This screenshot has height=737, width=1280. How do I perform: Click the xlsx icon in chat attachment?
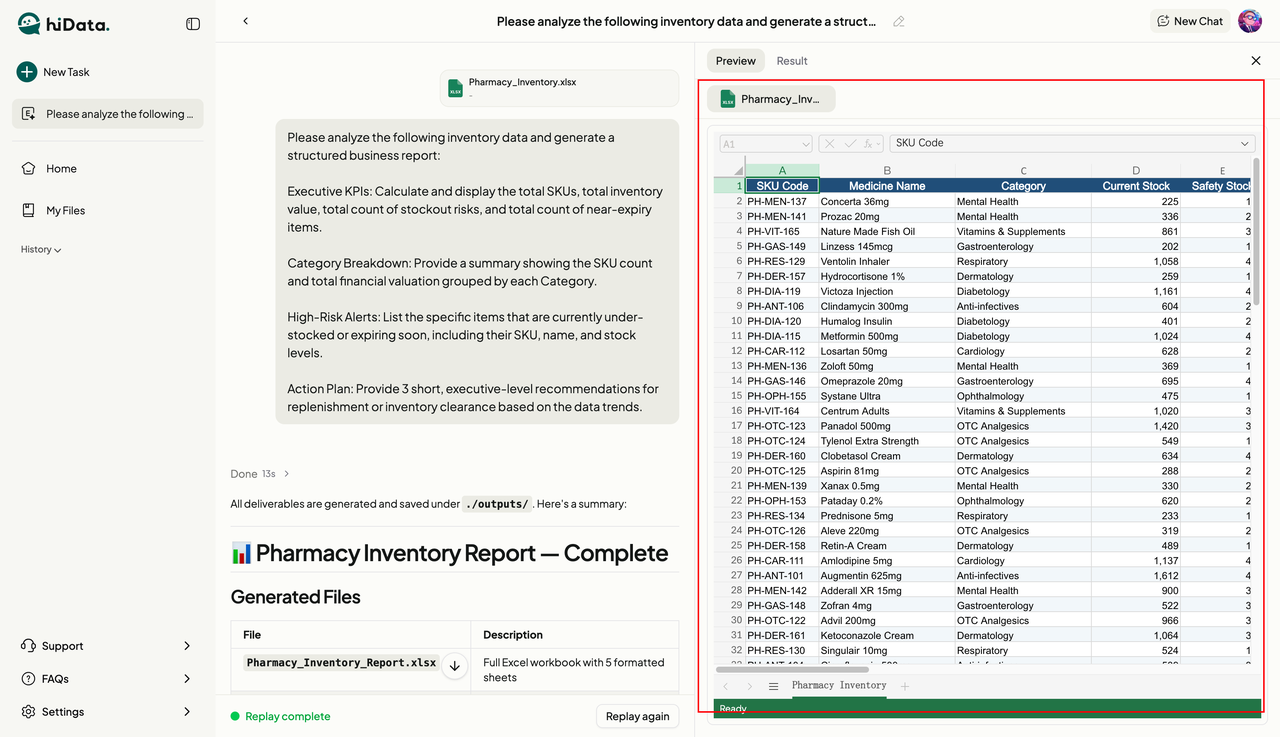tap(455, 89)
